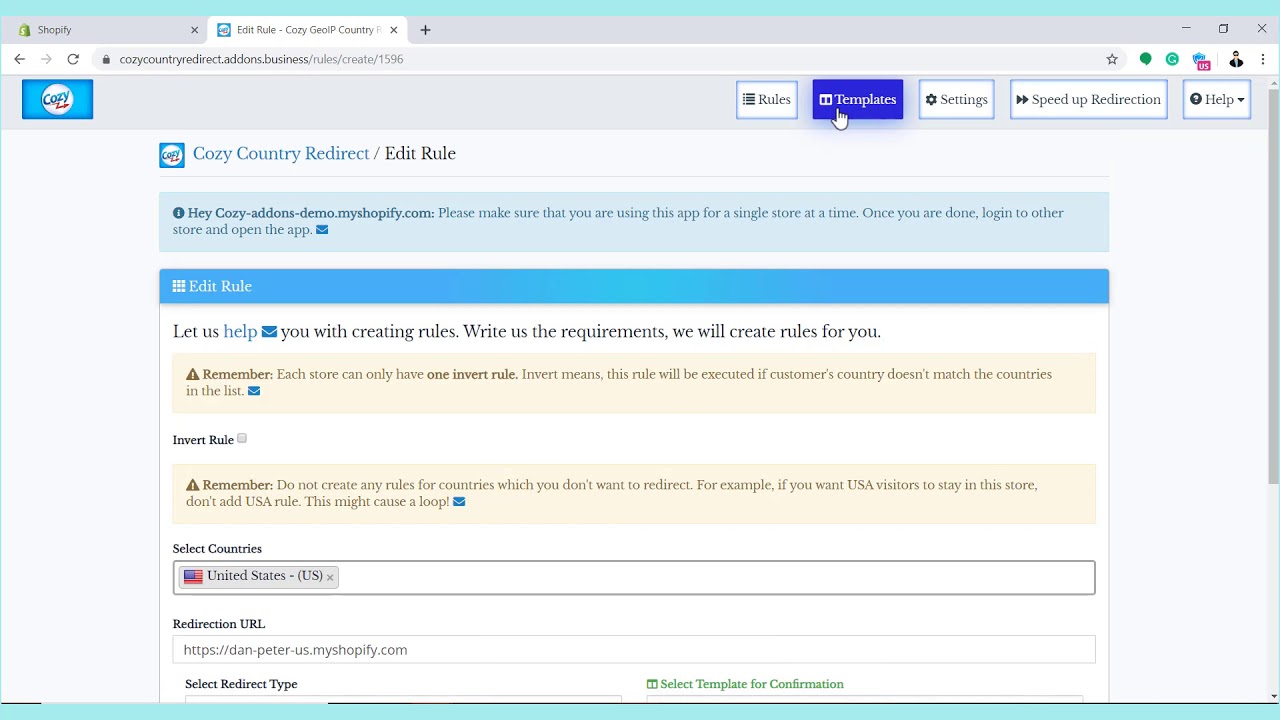Open a new browser tab
Image resolution: width=1280 pixels, height=720 pixels.
(425, 30)
